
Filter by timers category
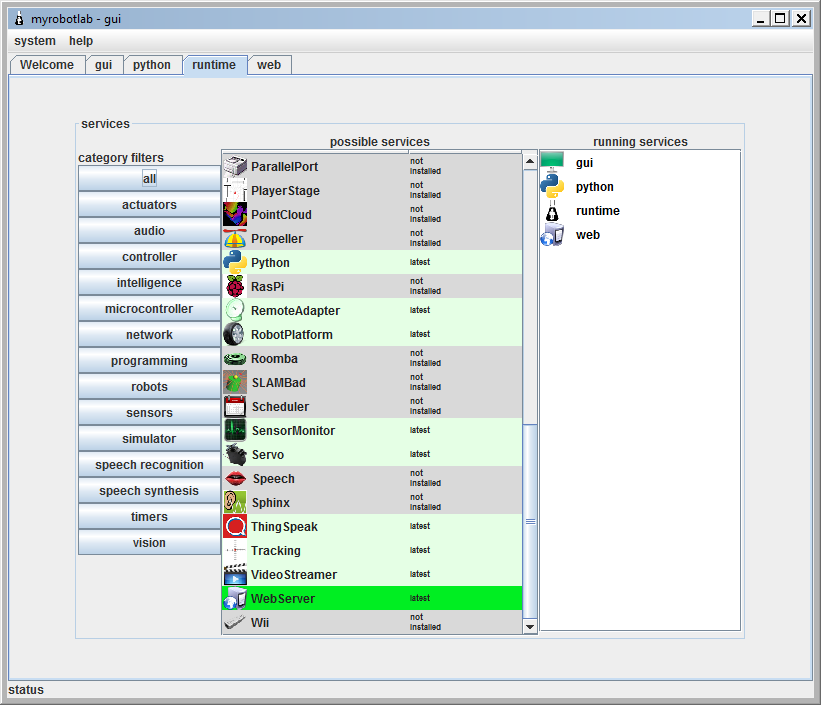coord(149,517)
